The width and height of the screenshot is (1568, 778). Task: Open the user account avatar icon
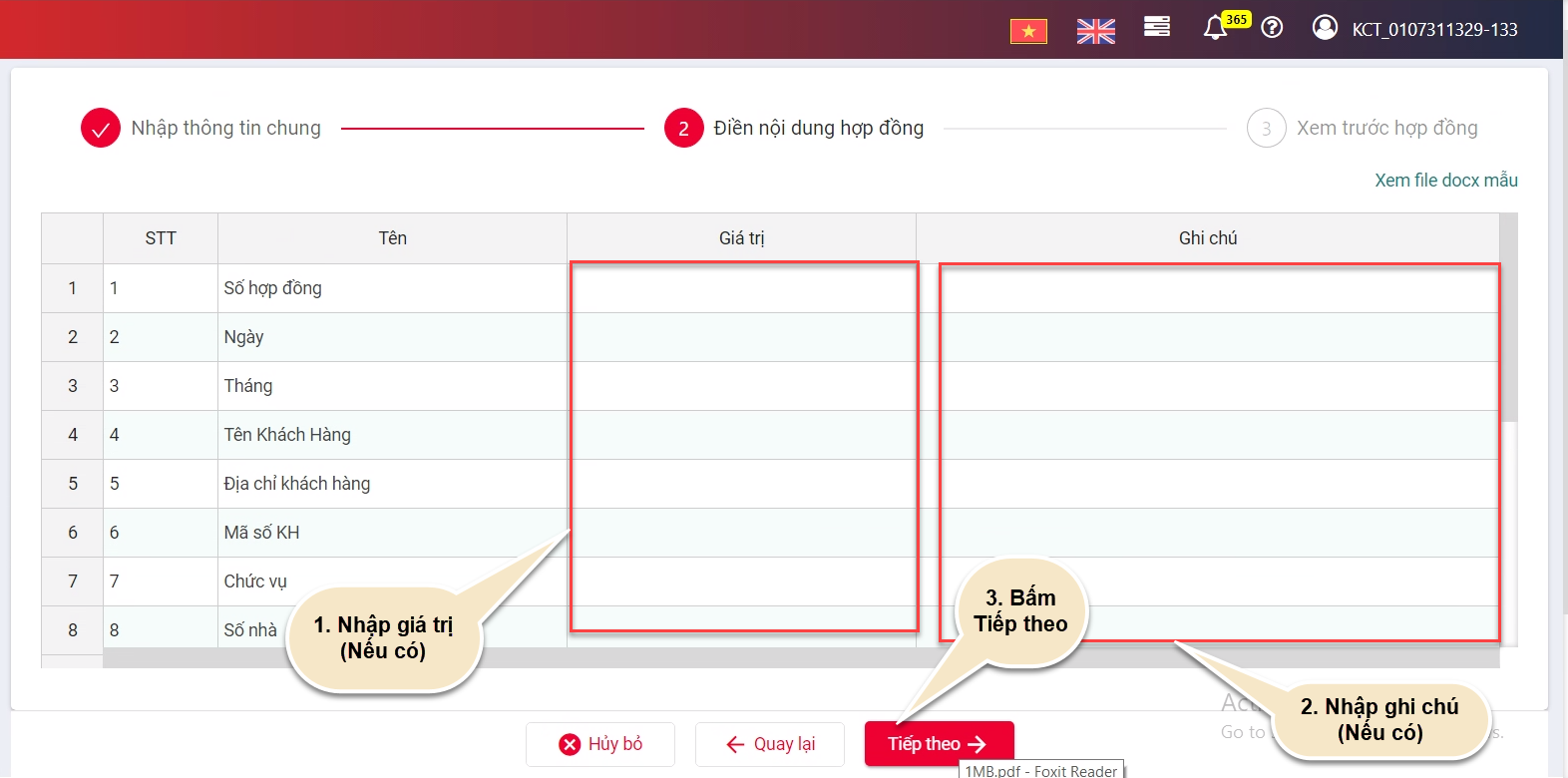pos(1325,27)
